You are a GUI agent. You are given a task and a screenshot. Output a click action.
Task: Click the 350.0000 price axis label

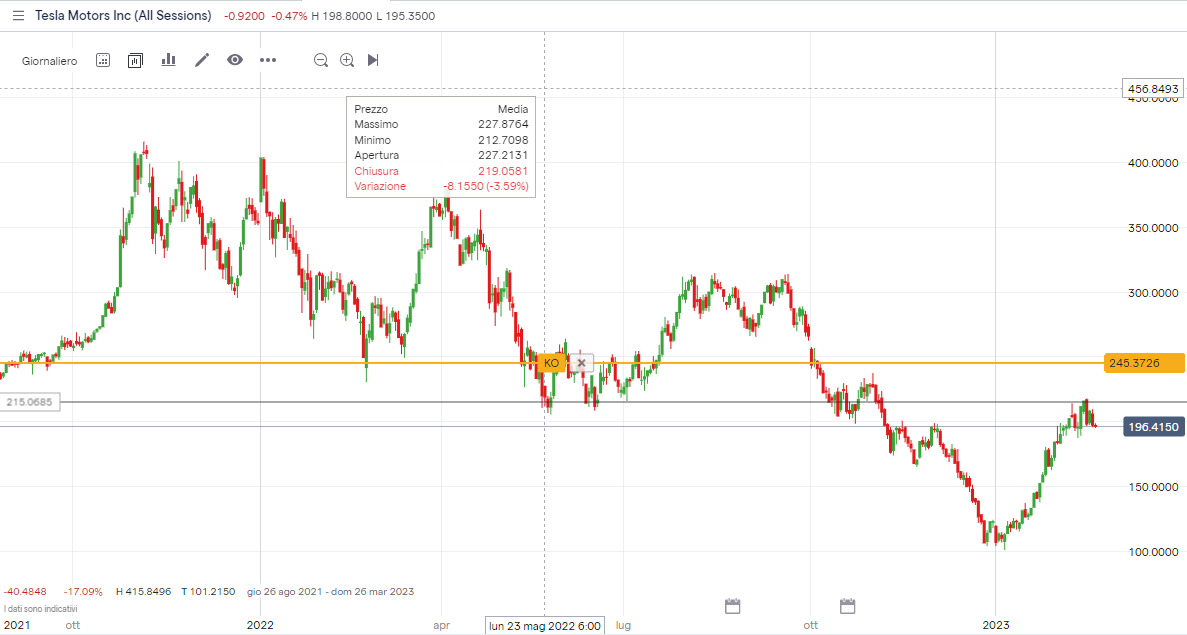tap(1153, 228)
